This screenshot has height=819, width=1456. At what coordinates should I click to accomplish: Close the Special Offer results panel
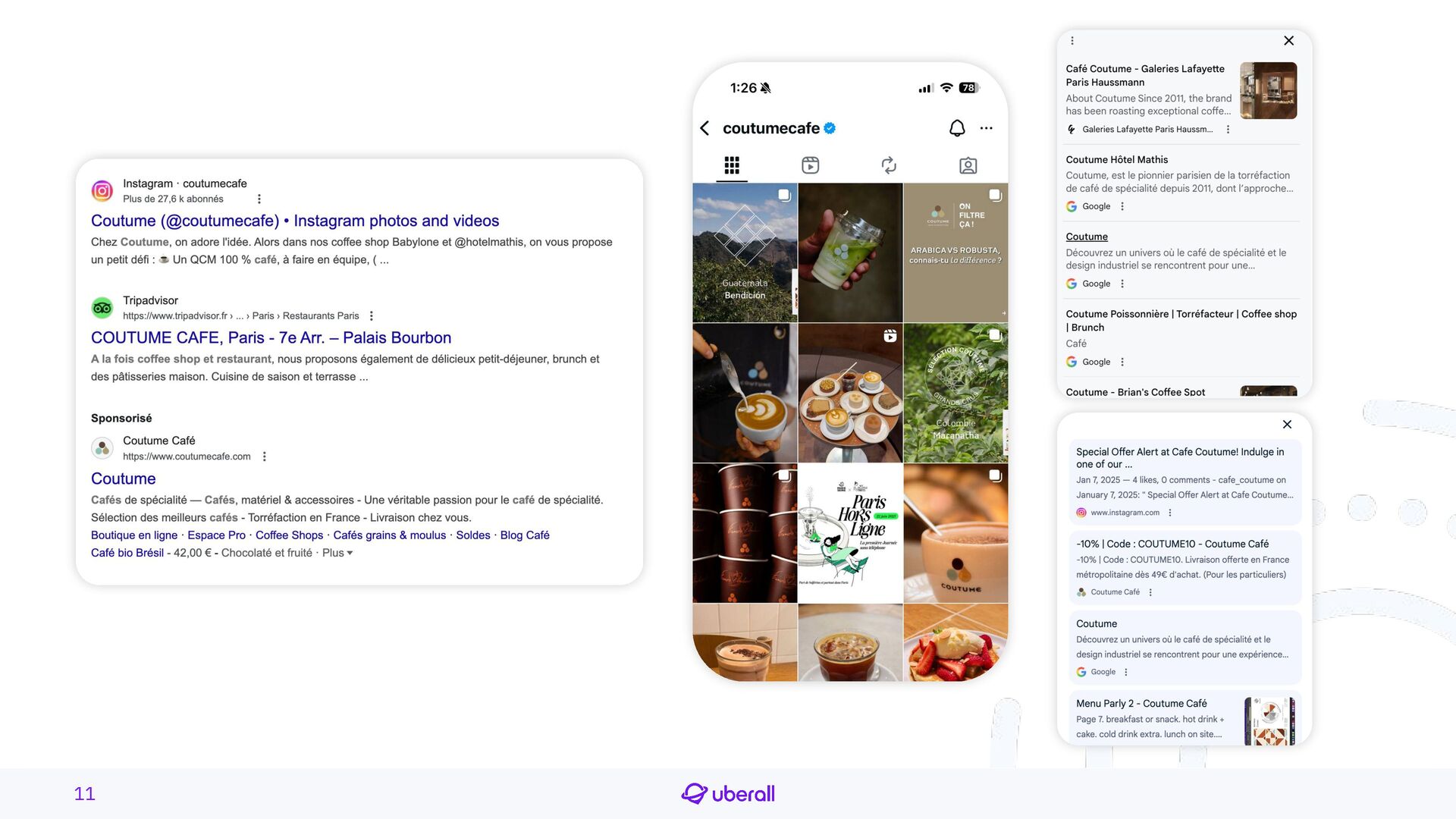pyautogui.click(x=1287, y=425)
